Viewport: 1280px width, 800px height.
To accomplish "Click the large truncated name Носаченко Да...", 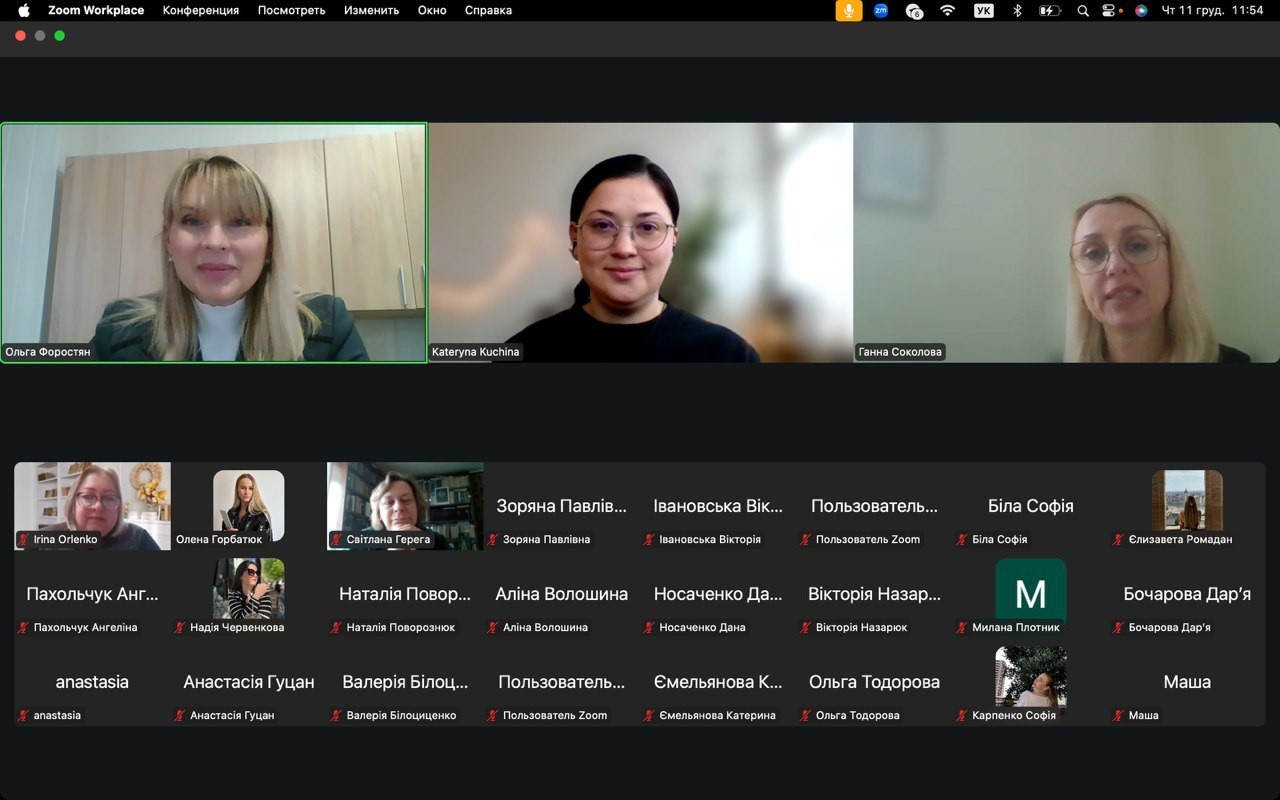I will 718,594.
